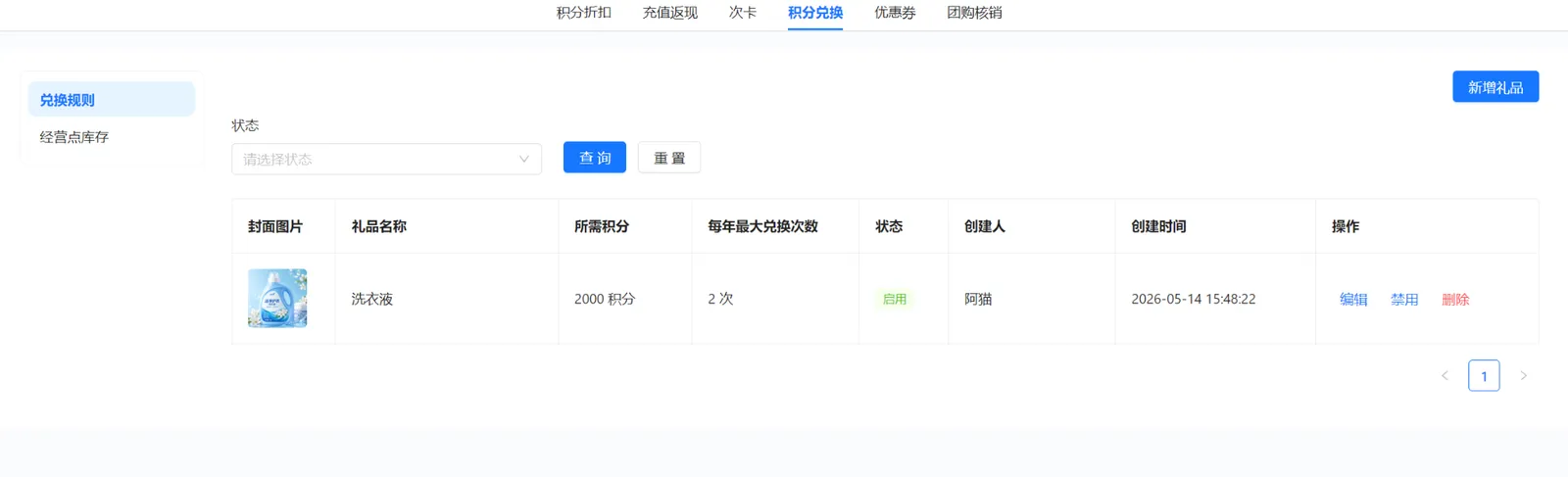Switch to the 积分折扣 tab
This screenshot has width=1568, height=477.
583,13
